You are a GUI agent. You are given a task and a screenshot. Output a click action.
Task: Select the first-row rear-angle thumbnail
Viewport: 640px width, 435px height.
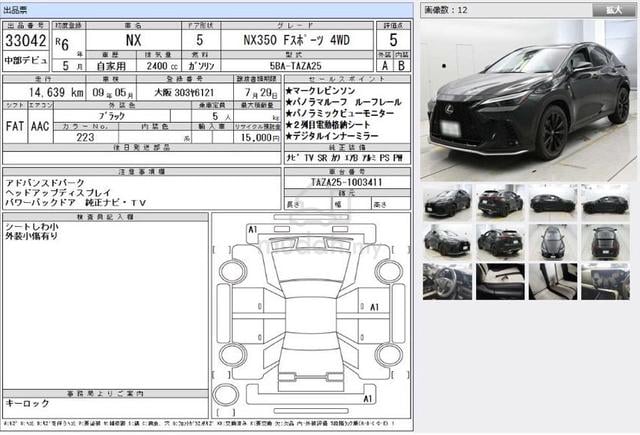point(500,202)
